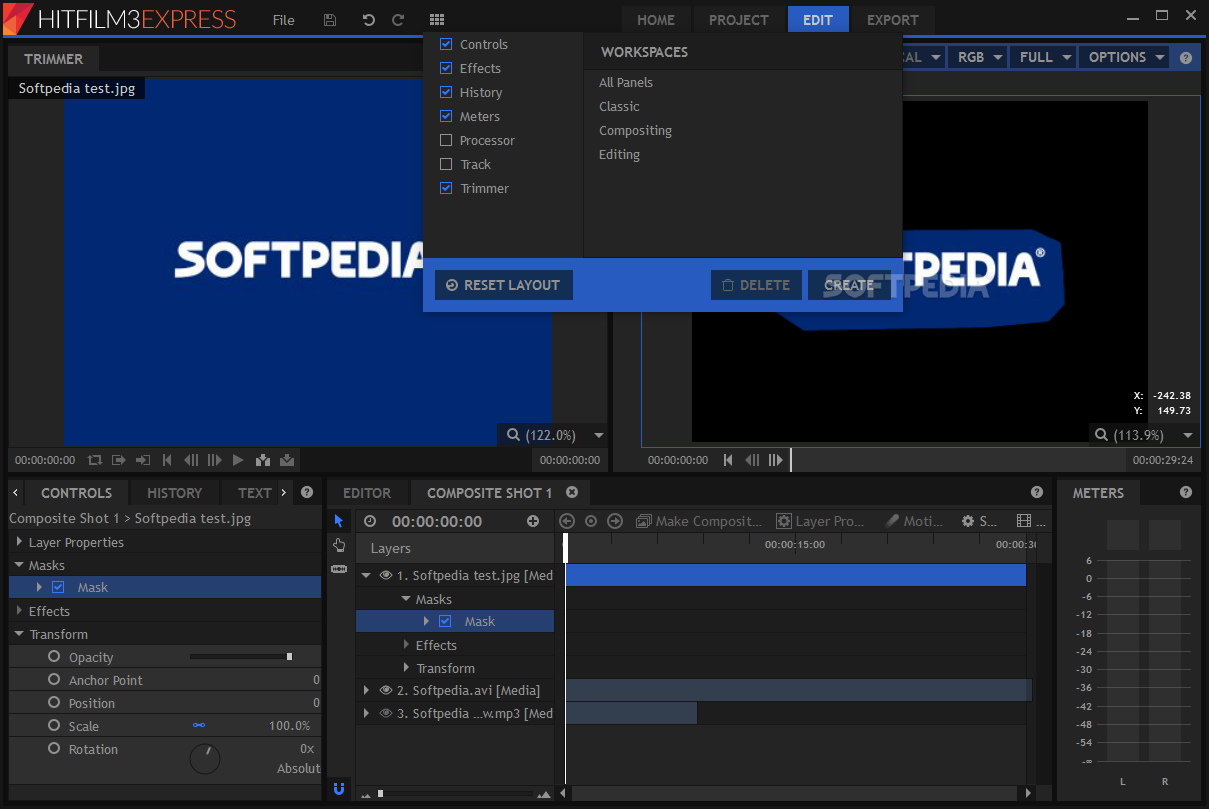
Task: Uncheck the History panel checkbox
Action: [x=446, y=92]
